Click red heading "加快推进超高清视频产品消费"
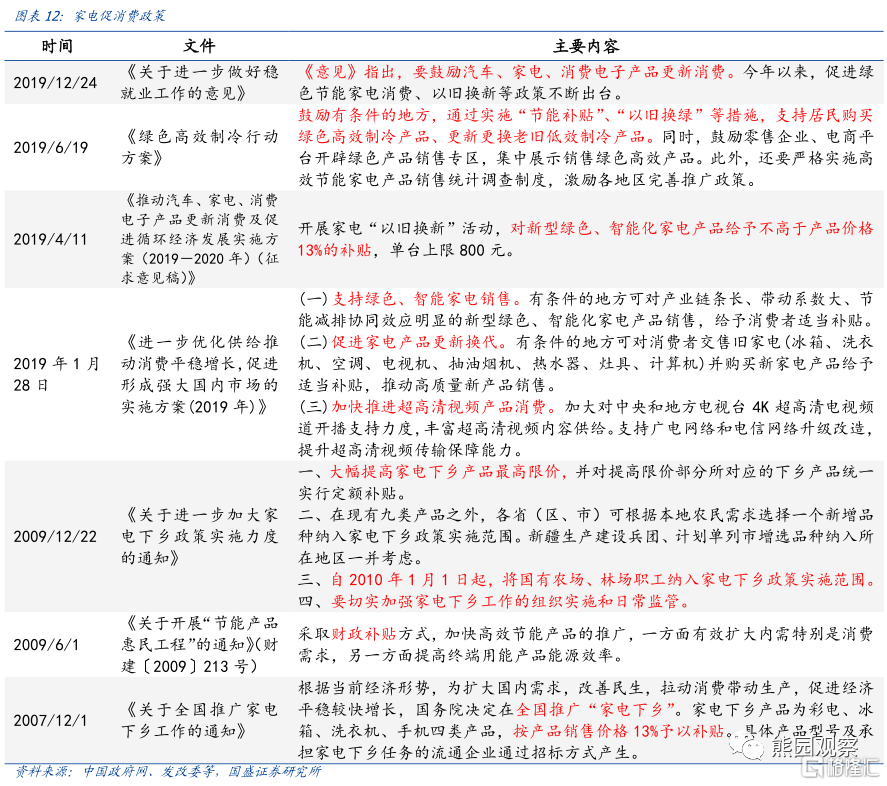The image size is (887, 786). 438,407
